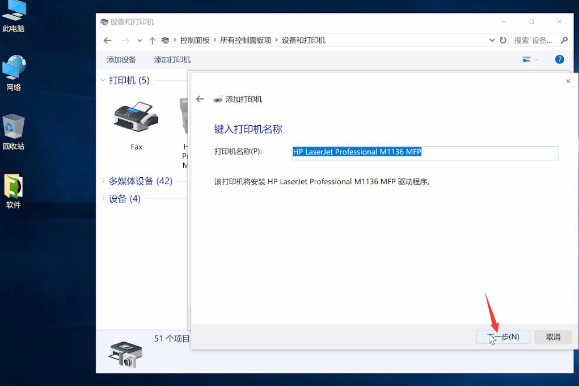Click the Explorer up-one-level arrow
The height and width of the screenshot is (386, 579).
pos(152,41)
